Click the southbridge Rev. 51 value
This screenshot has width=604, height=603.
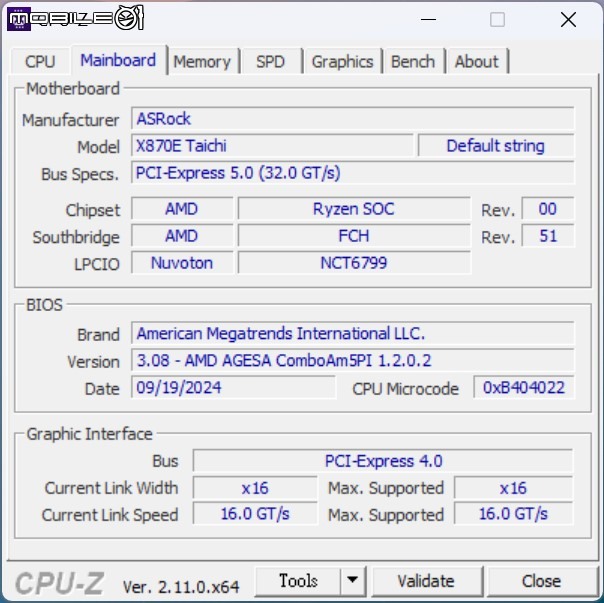(x=548, y=236)
